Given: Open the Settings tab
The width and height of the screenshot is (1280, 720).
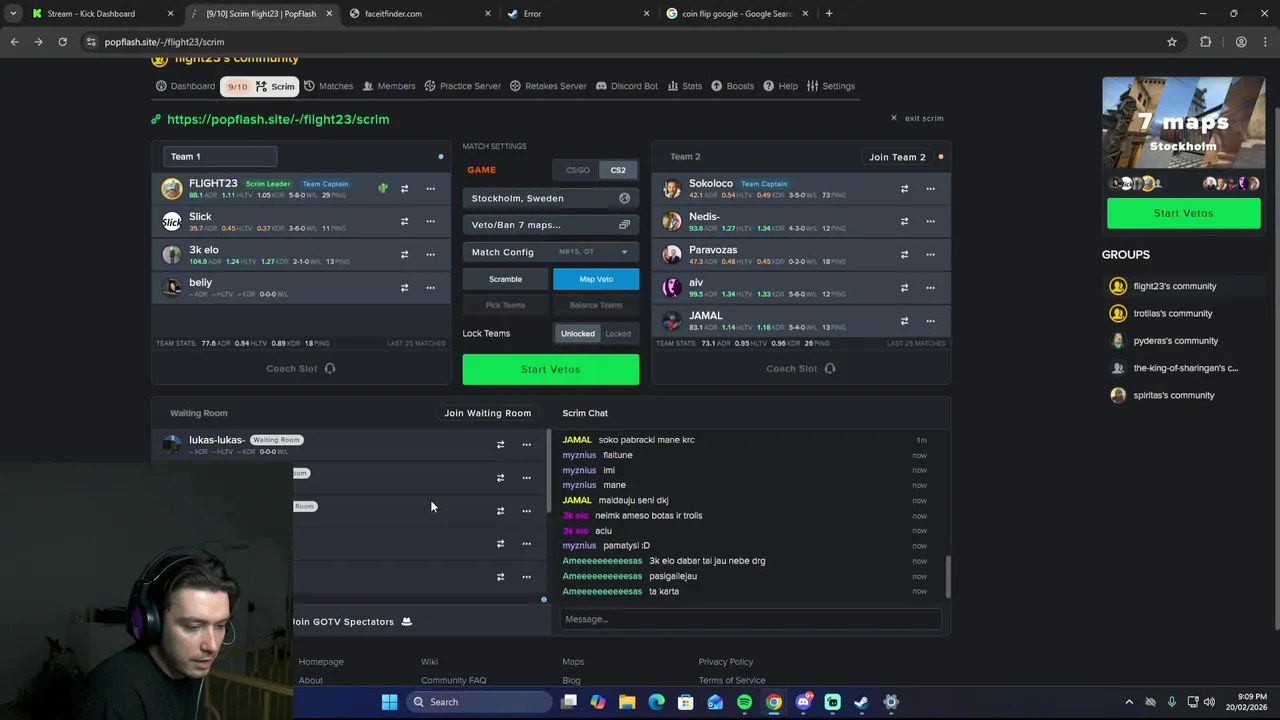Looking at the screenshot, I should (831, 86).
